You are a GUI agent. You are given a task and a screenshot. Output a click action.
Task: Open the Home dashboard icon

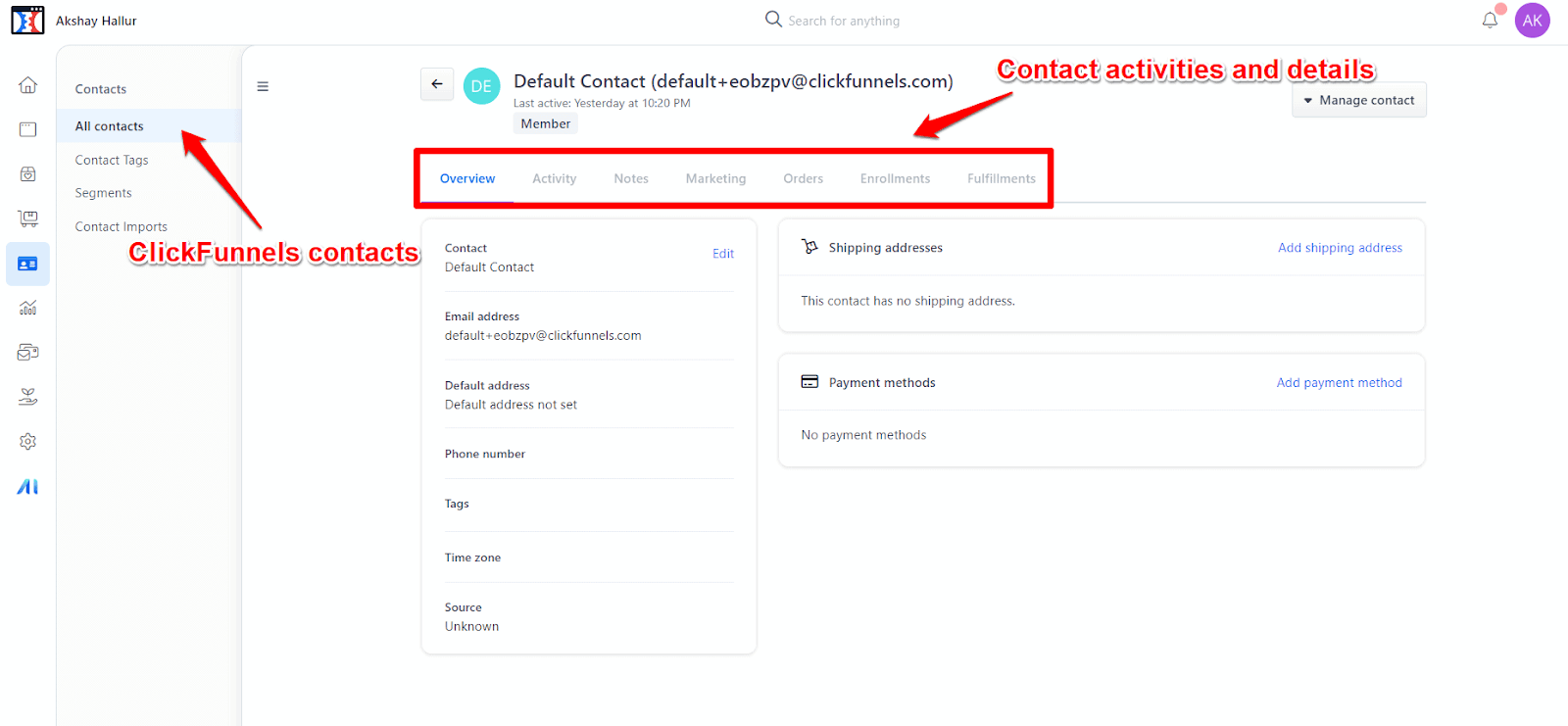click(x=27, y=84)
